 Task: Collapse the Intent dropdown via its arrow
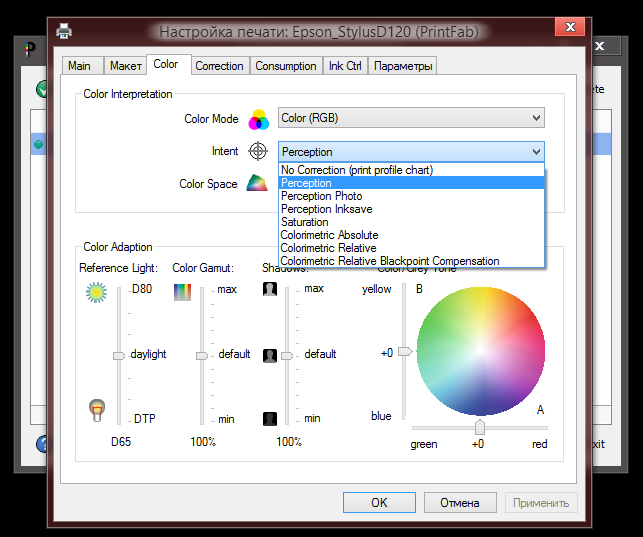point(536,152)
